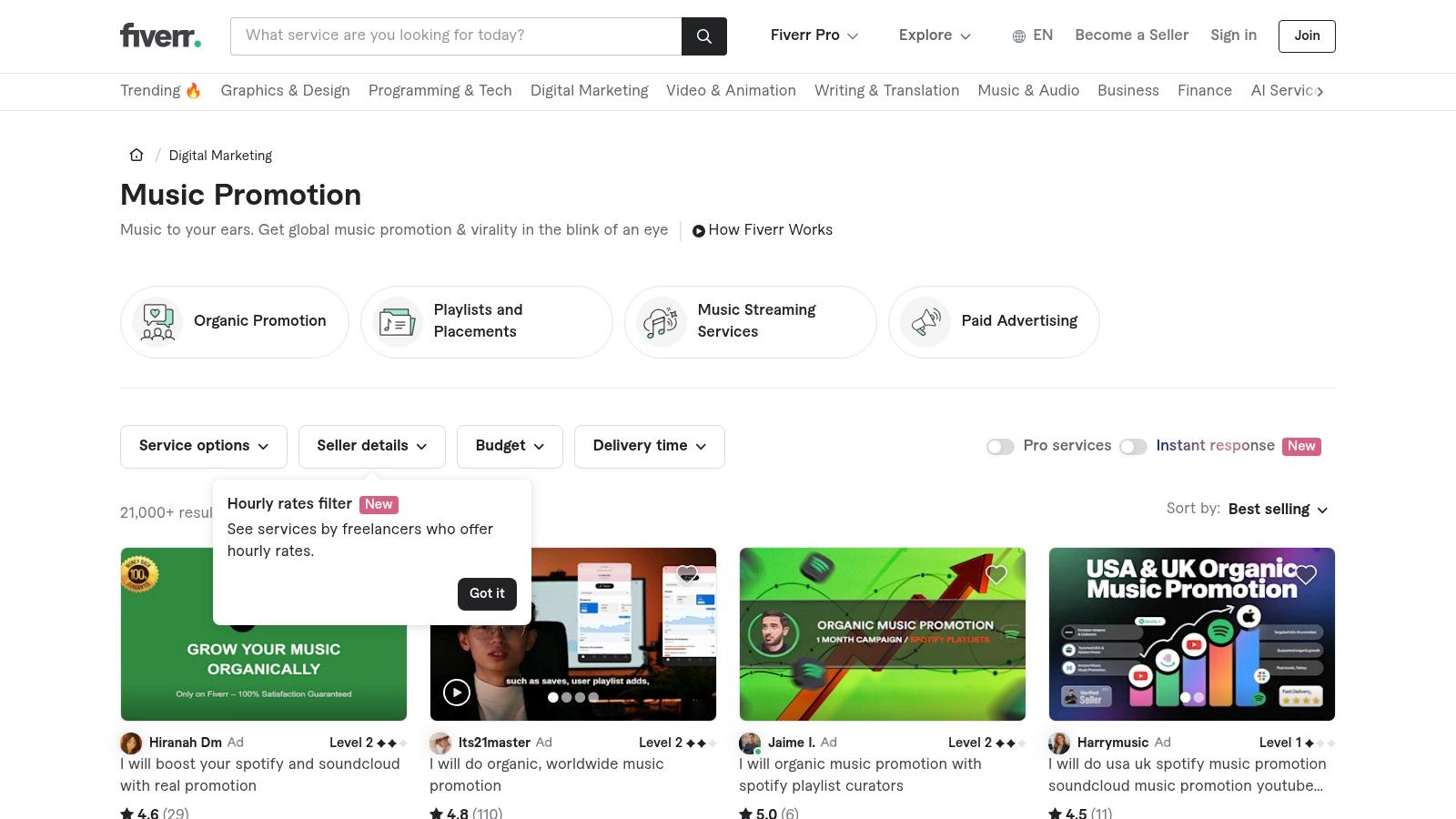Toggle the Instant response switch
This screenshot has height=819, width=1456.
pos(1133,447)
